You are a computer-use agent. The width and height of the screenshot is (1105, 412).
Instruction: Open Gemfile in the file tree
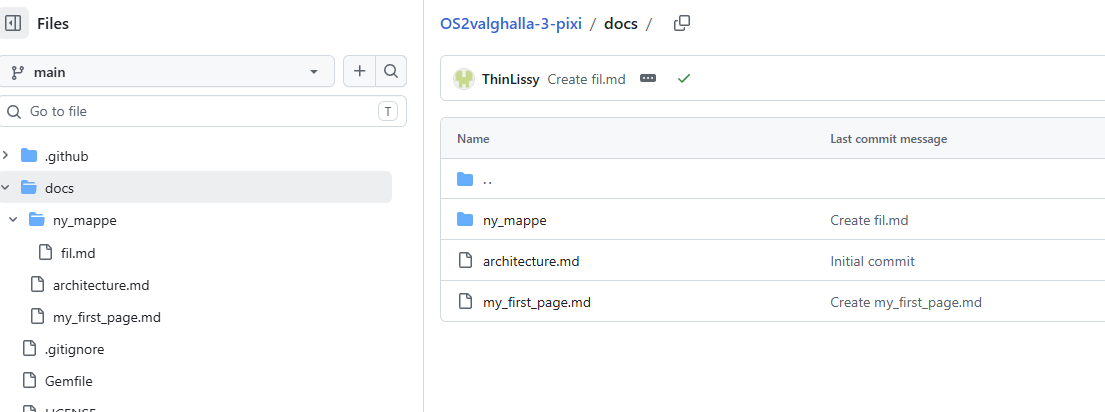[68, 382]
